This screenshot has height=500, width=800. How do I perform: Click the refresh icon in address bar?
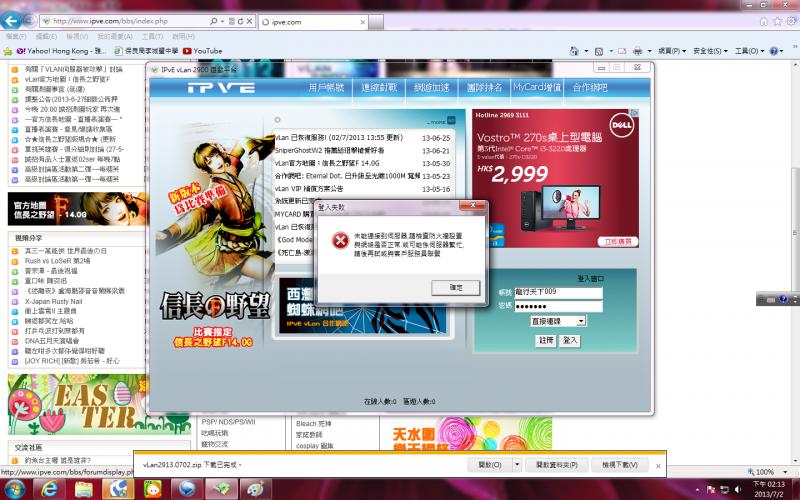pyautogui.click(x=240, y=21)
